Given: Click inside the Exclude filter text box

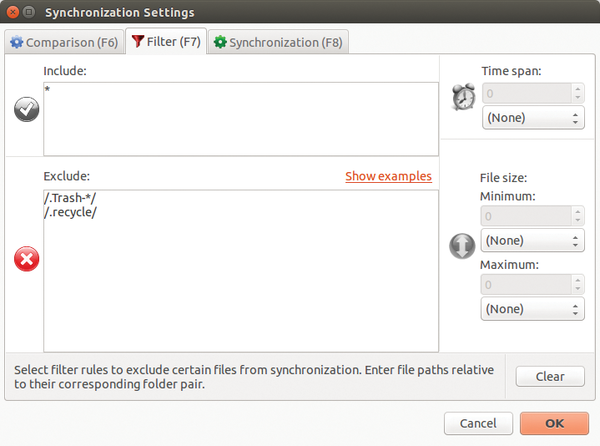Looking at the screenshot, I should pos(241,271).
